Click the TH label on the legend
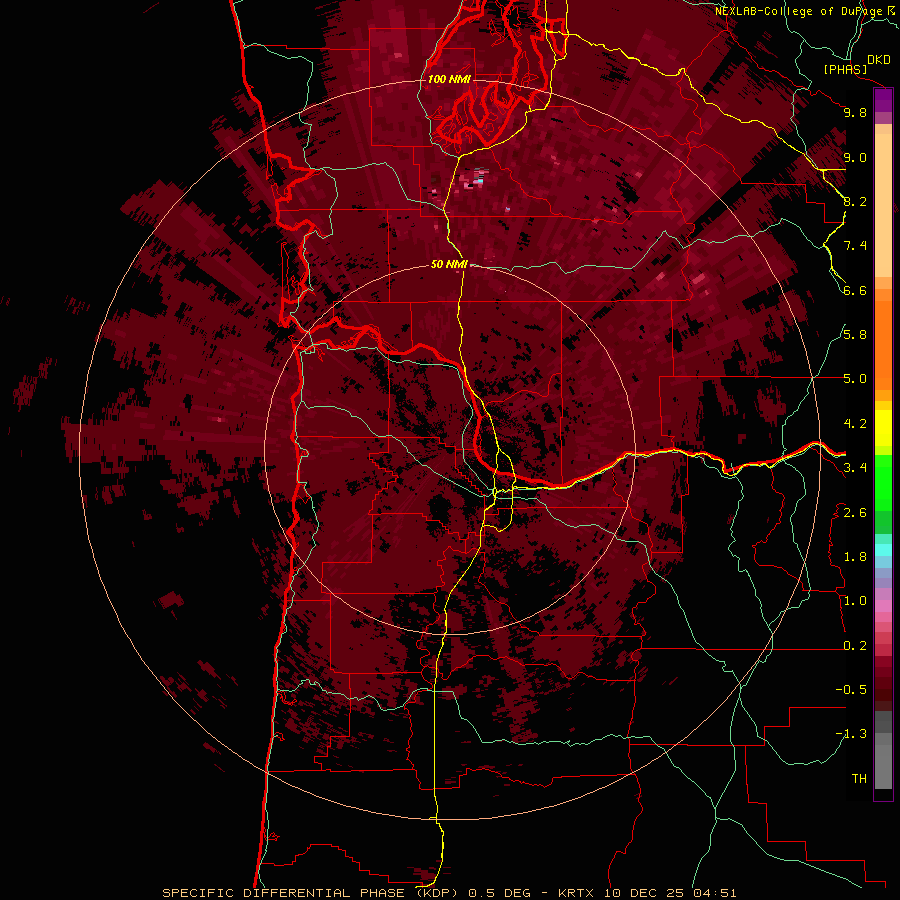The image size is (900, 900). pos(859,778)
